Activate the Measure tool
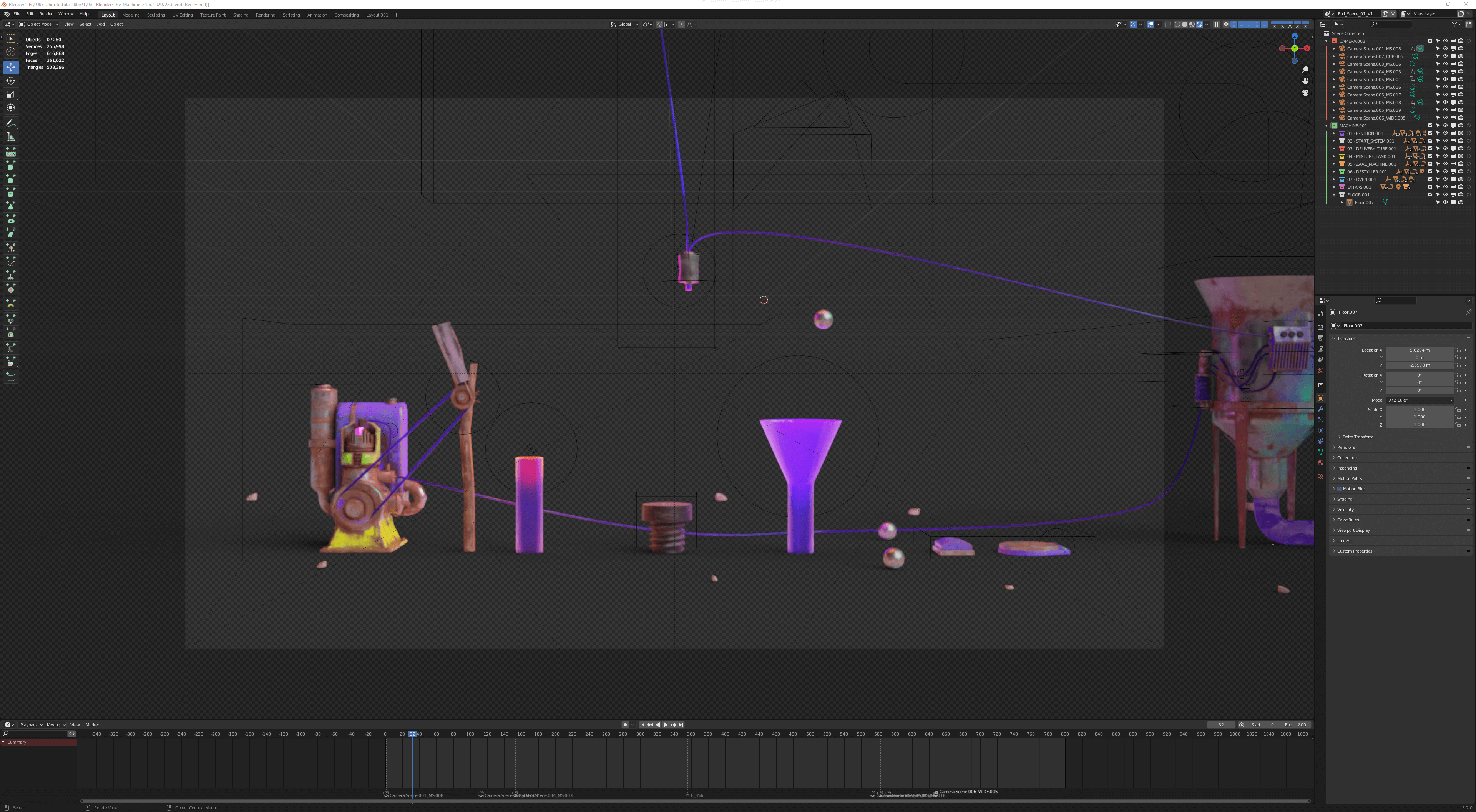The image size is (1476, 812). [10, 137]
